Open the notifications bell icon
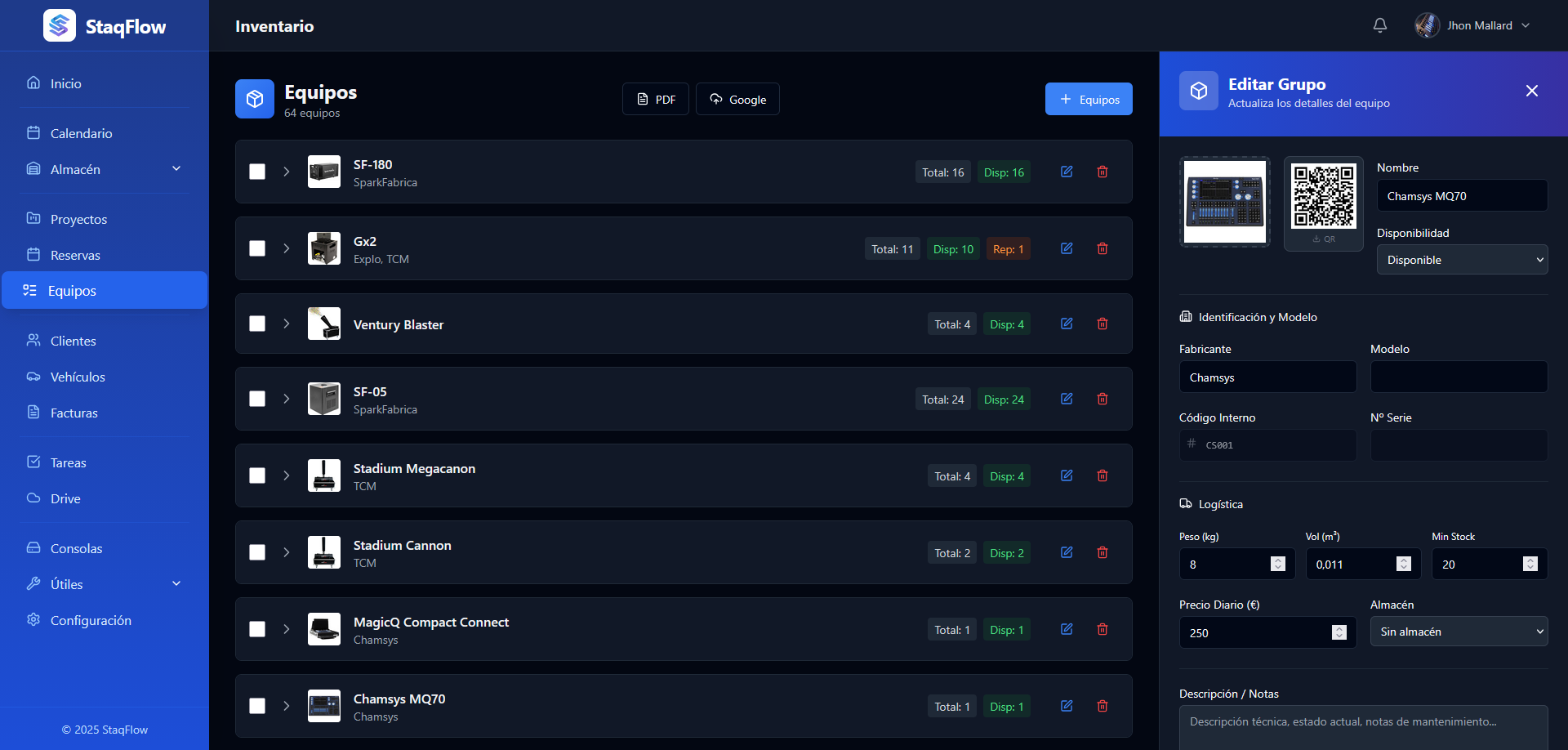Viewport: 1568px width, 750px height. (x=1379, y=25)
